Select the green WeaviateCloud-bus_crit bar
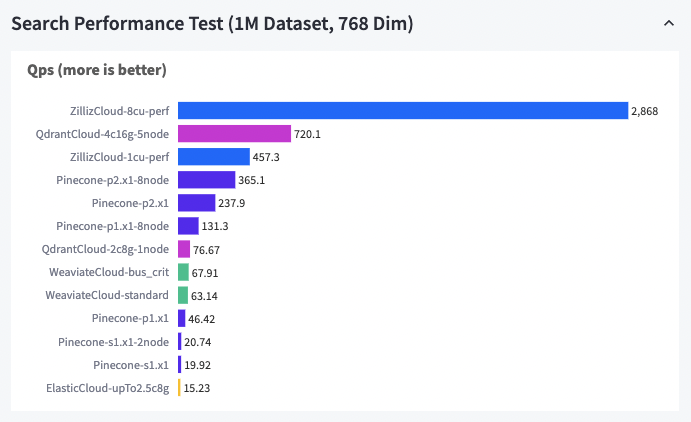Screen dimensions: 691x422 tap(183, 272)
